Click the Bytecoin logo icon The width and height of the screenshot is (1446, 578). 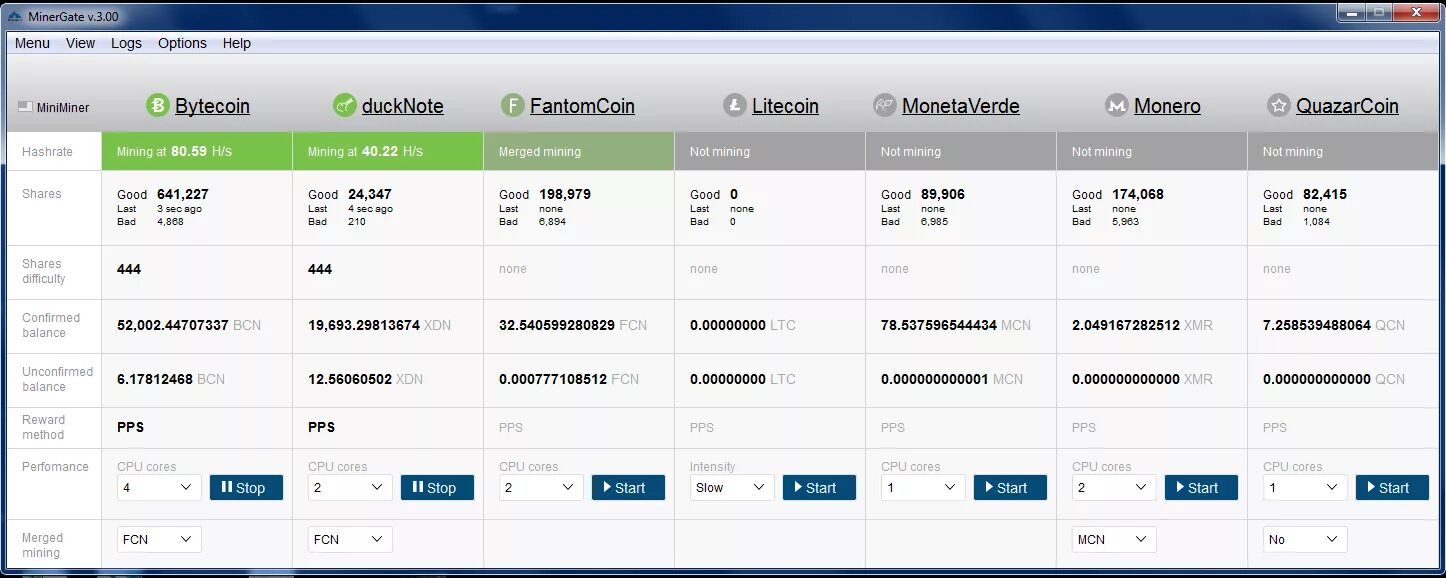pos(158,105)
